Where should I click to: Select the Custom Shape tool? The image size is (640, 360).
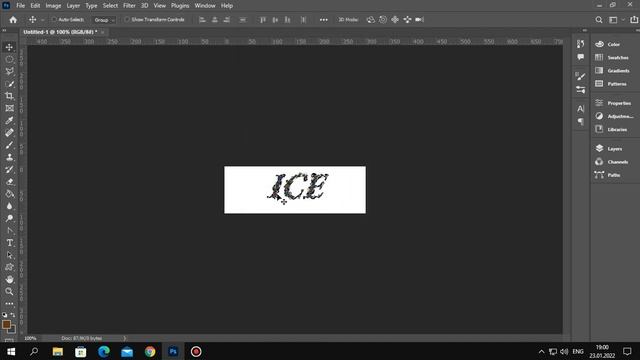9,267
